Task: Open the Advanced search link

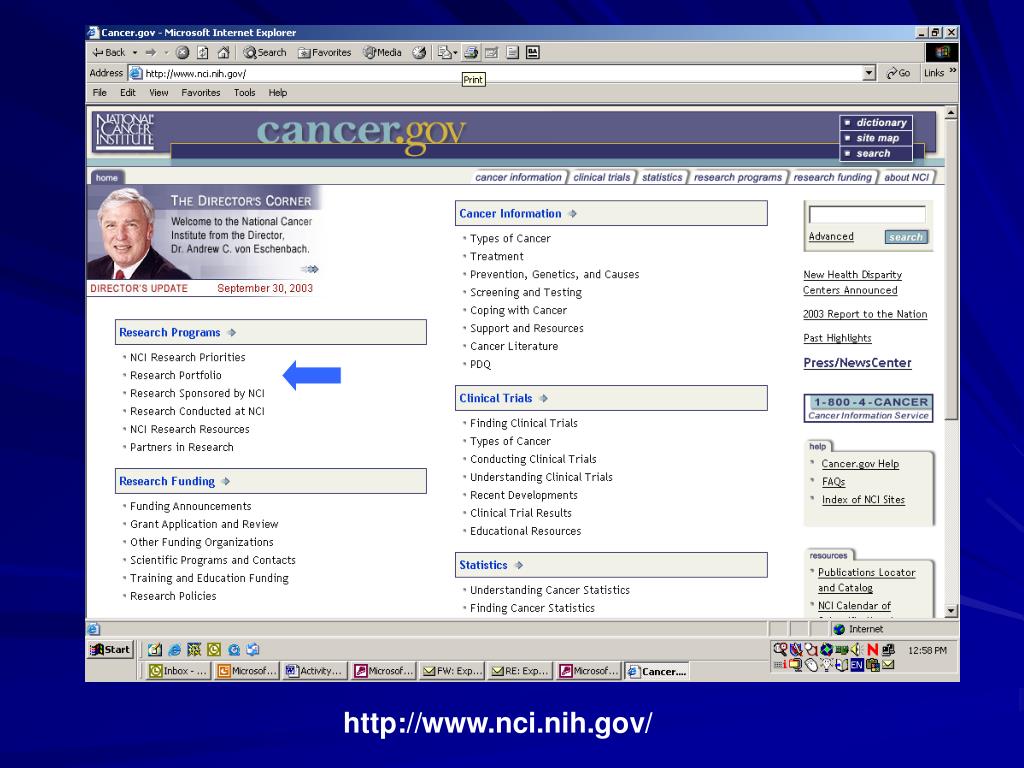Action: [831, 236]
